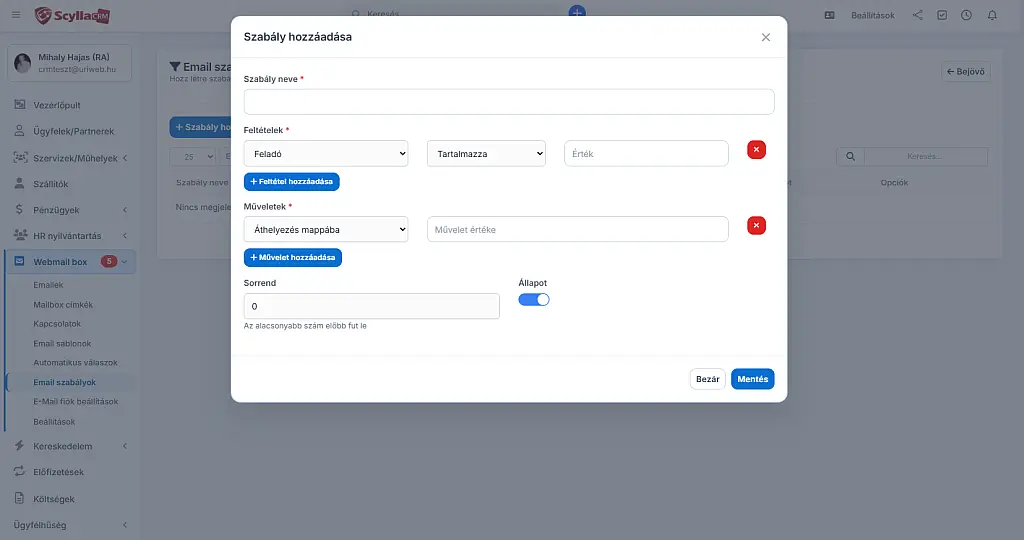Open the notifications bell
This screenshot has height=540, width=1024.
[992, 15]
